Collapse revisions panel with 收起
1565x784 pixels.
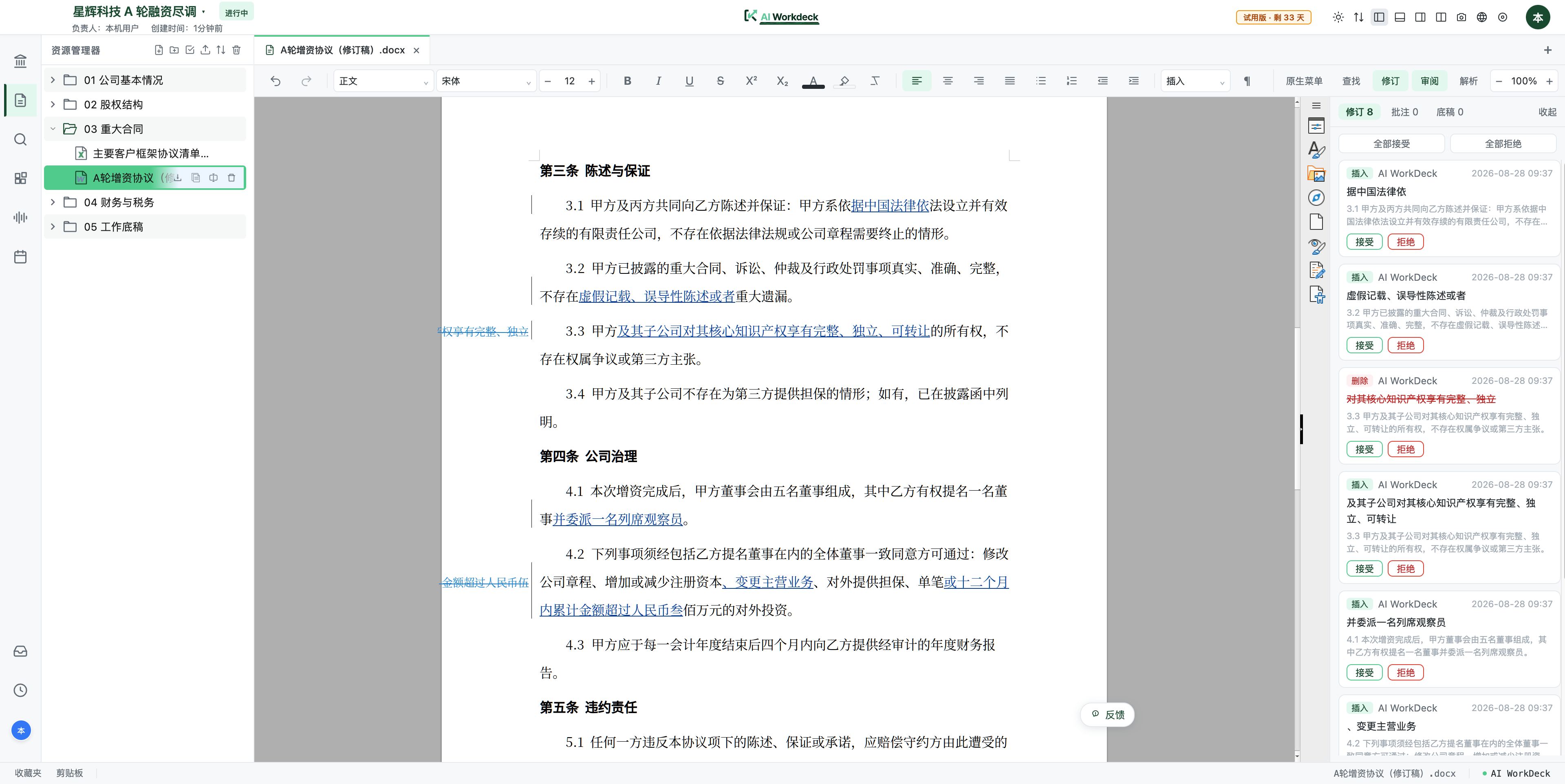tap(1547, 112)
